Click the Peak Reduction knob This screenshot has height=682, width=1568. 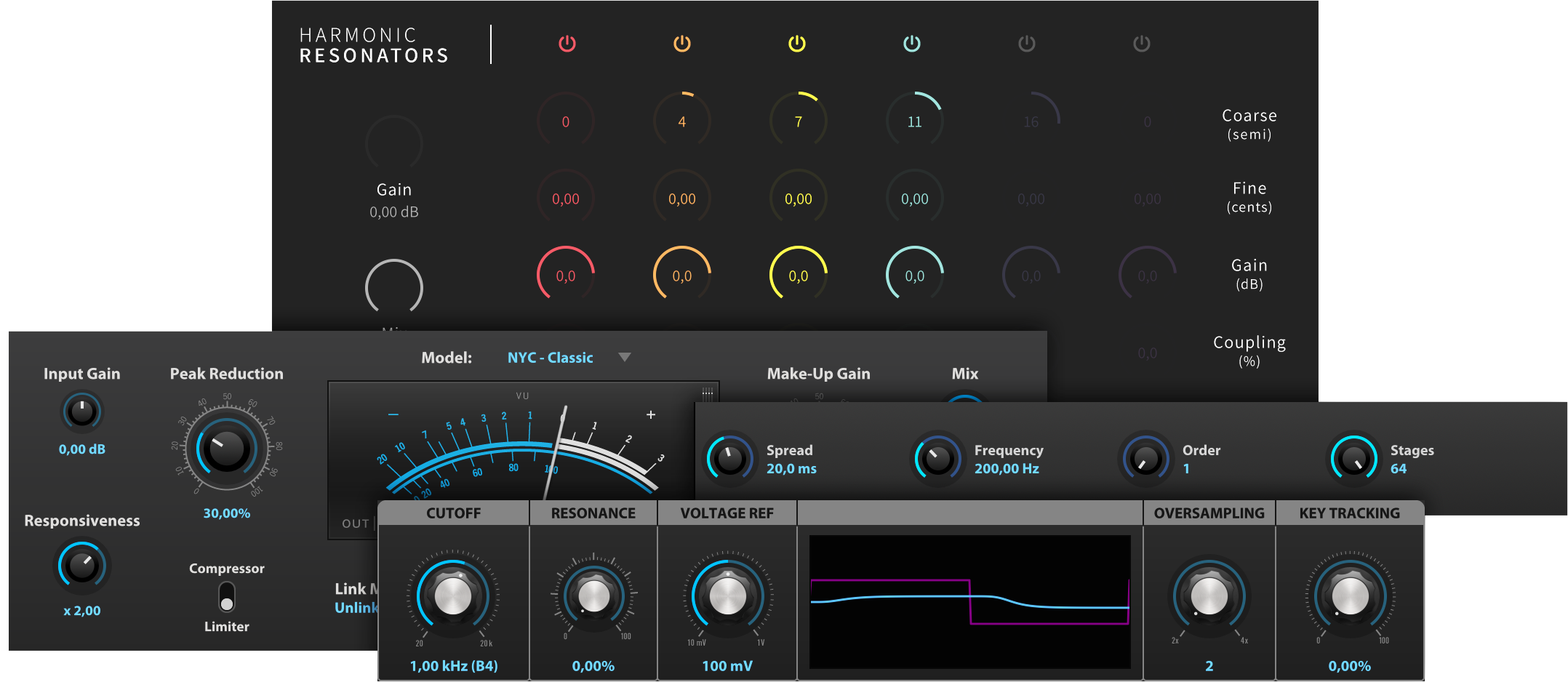(226, 449)
